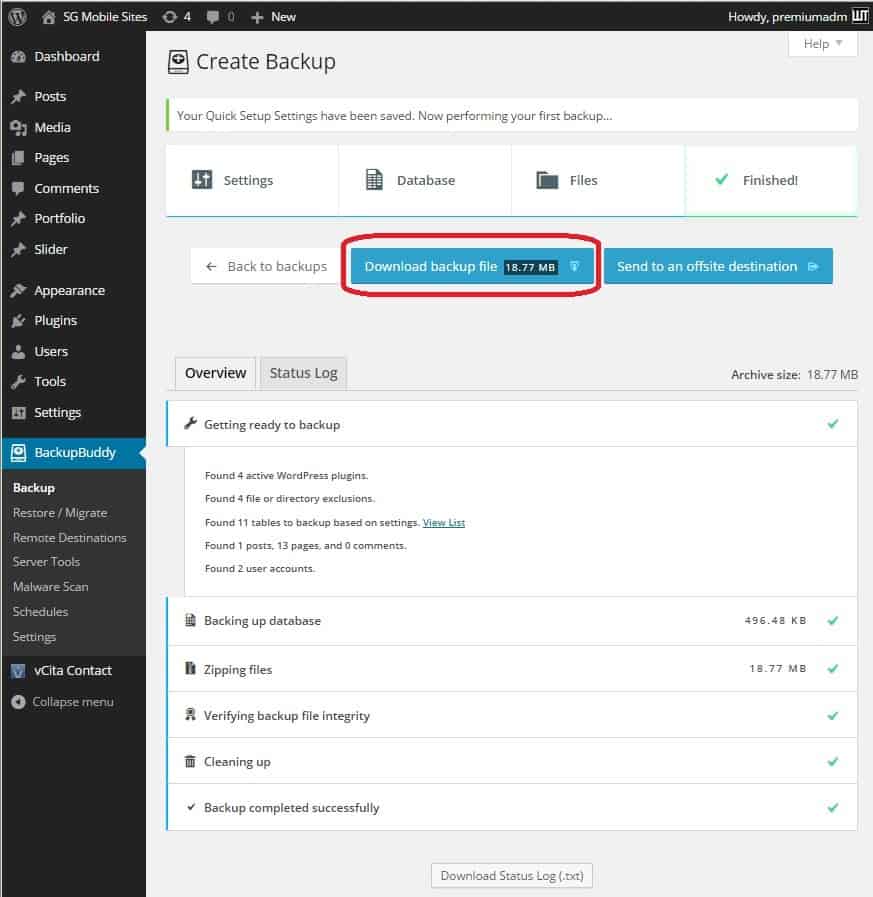The height and width of the screenshot is (897, 873).
Task: Click the Plugins plug icon
Action: click(x=18, y=321)
